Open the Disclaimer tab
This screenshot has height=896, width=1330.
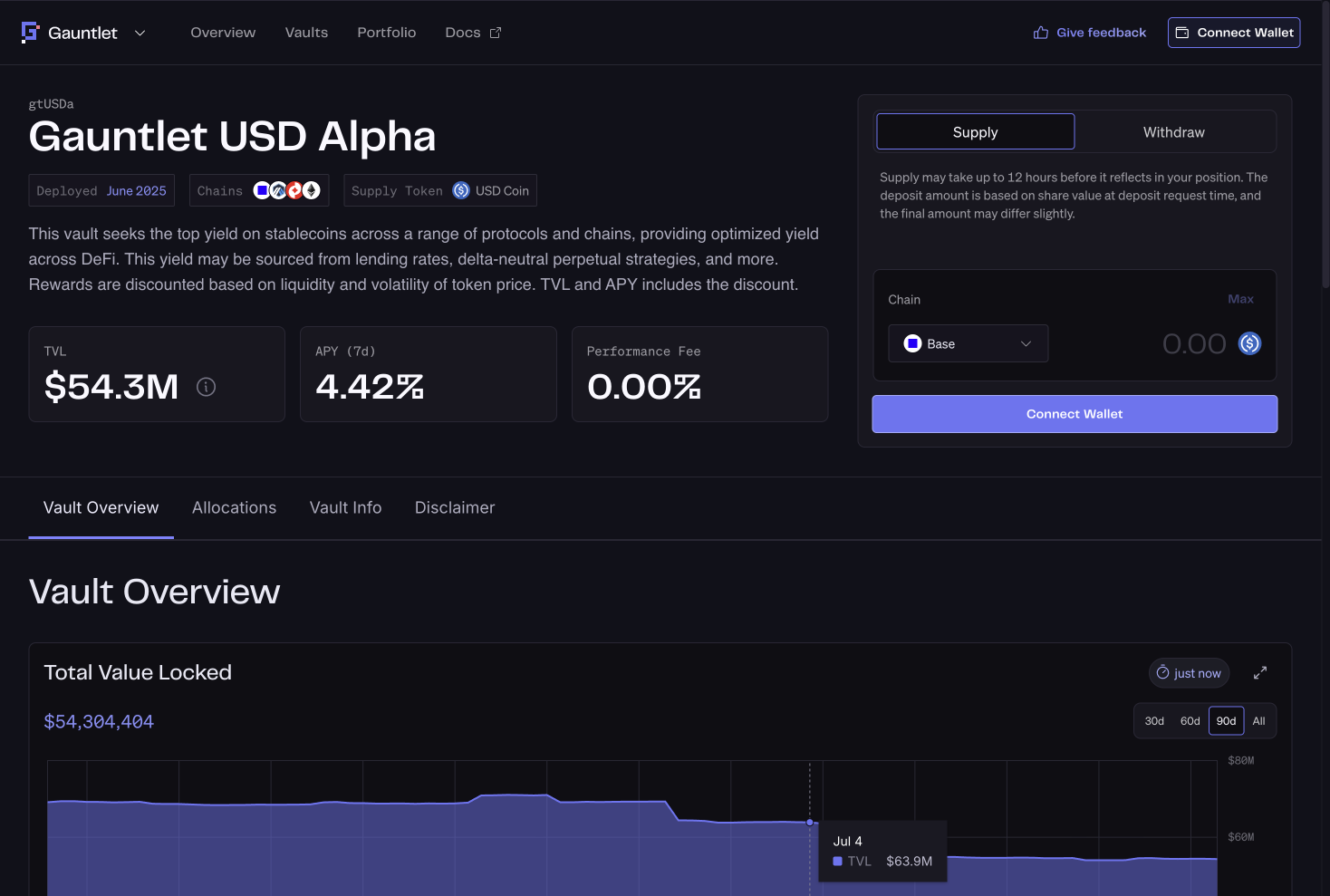pos(455,508)
